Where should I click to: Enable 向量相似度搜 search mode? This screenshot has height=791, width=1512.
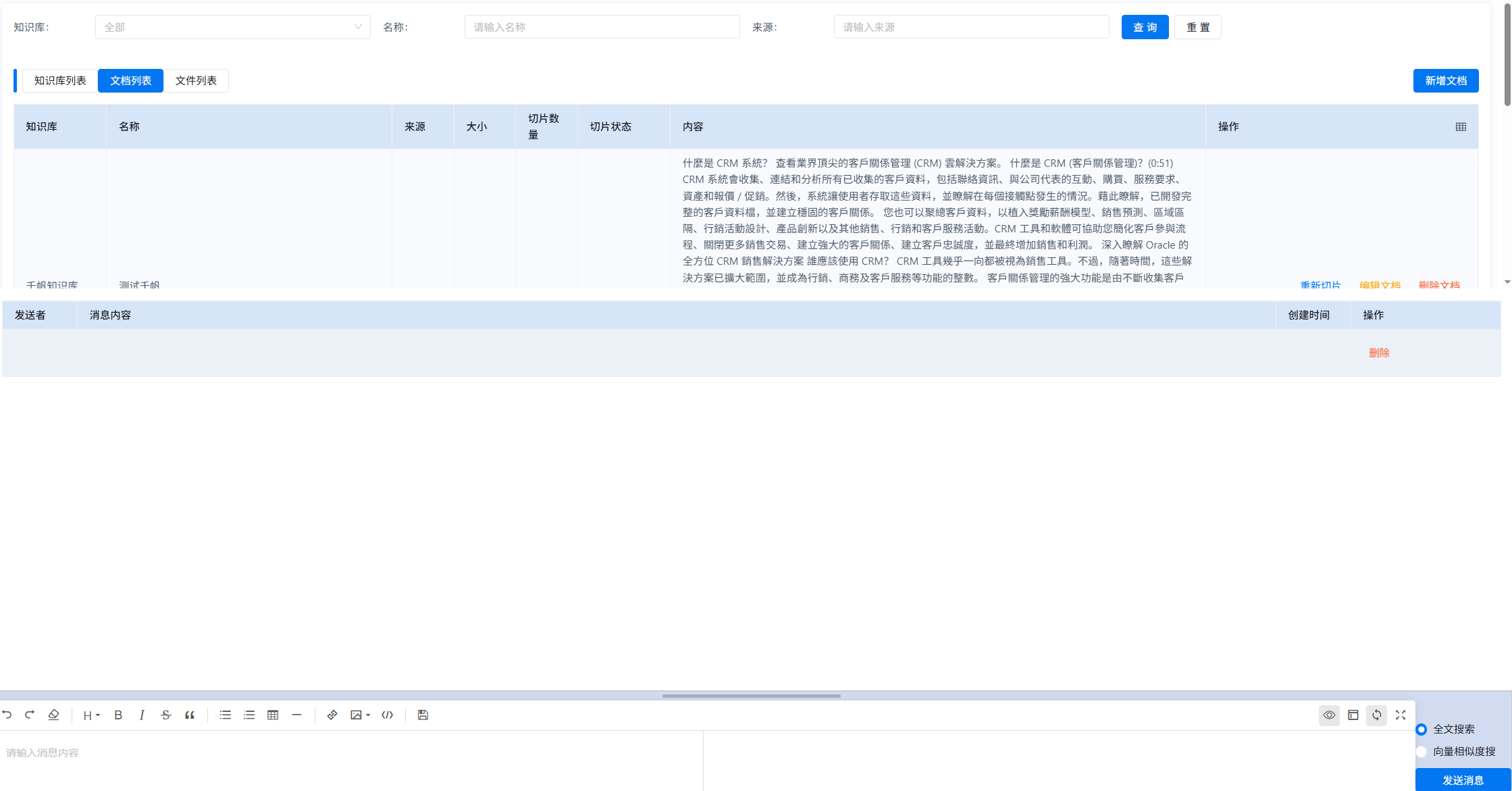pyautogui.click(x=1422, y=751)
